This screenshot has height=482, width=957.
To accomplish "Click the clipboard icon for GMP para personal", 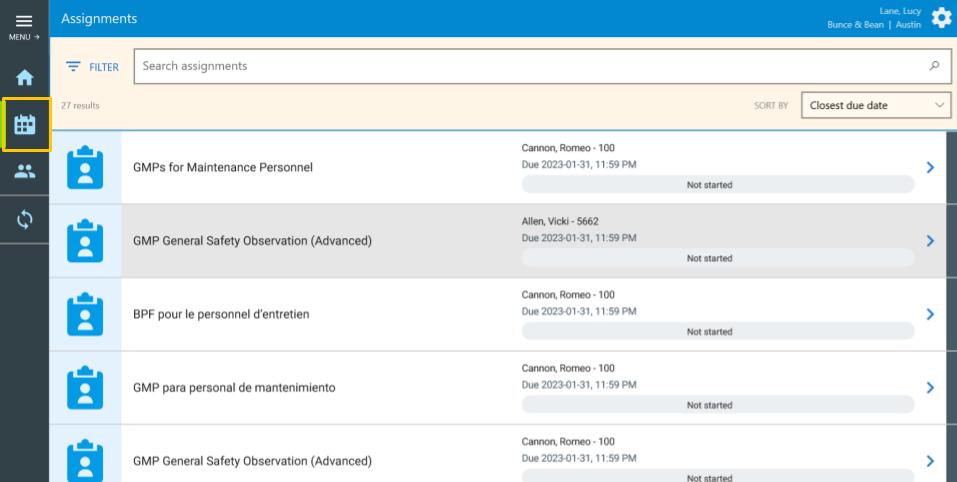I will click(85, 387).
